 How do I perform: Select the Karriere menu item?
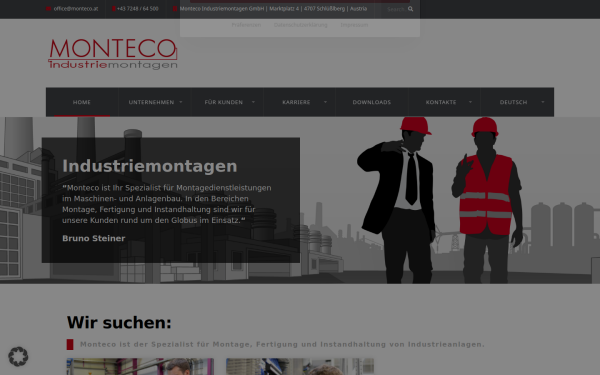click(299, 102)
